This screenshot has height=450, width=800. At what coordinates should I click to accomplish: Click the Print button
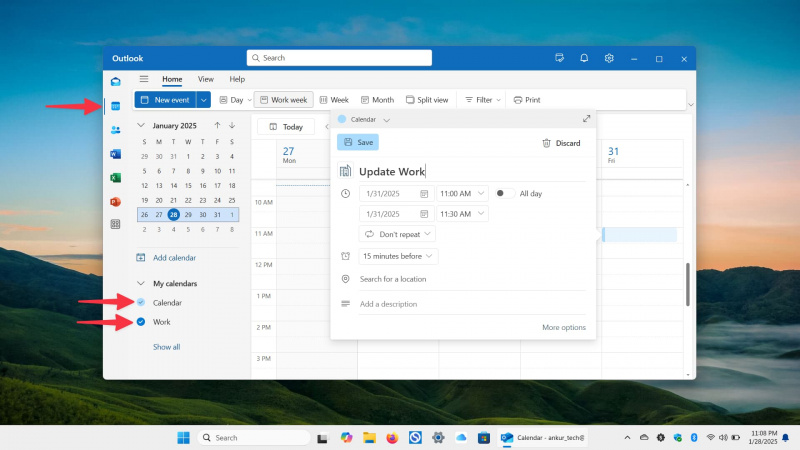click(x=527, y=100)
